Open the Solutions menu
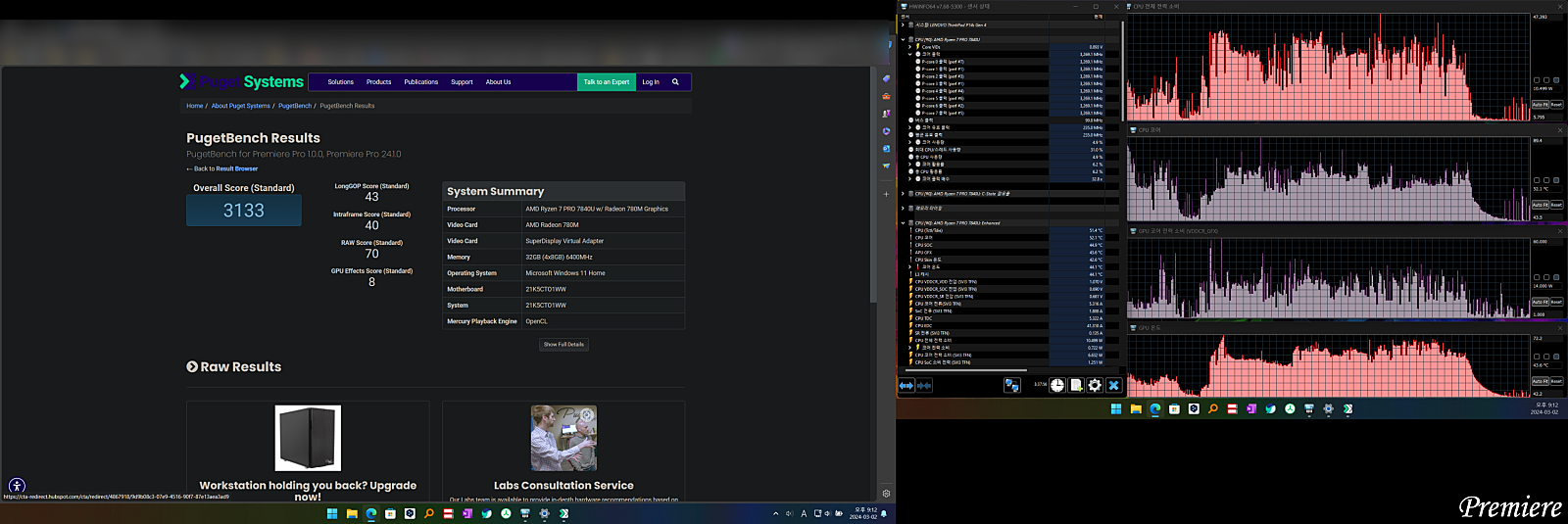 [341, 82]
